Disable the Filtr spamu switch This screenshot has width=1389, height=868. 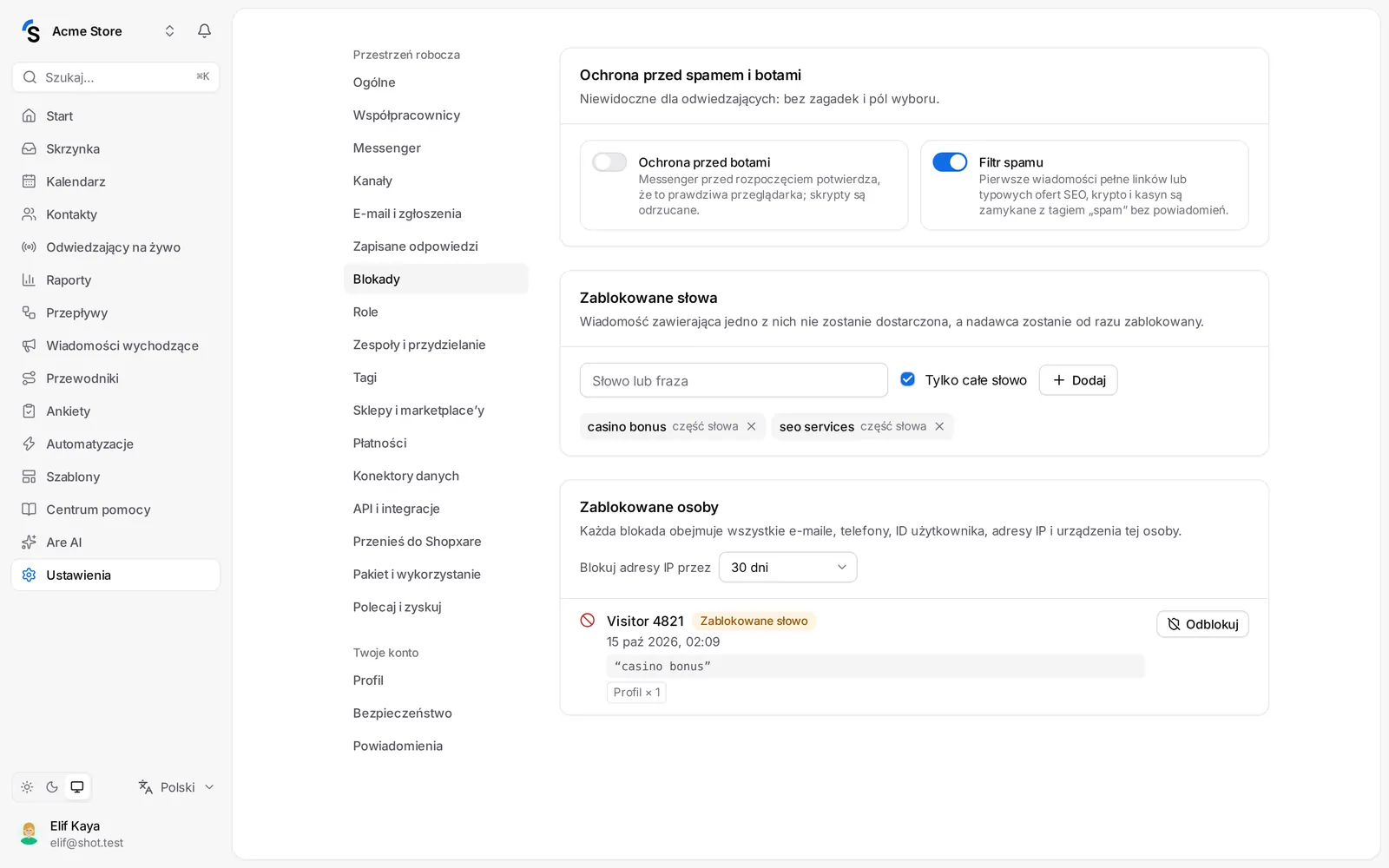(x=950, y=162)
